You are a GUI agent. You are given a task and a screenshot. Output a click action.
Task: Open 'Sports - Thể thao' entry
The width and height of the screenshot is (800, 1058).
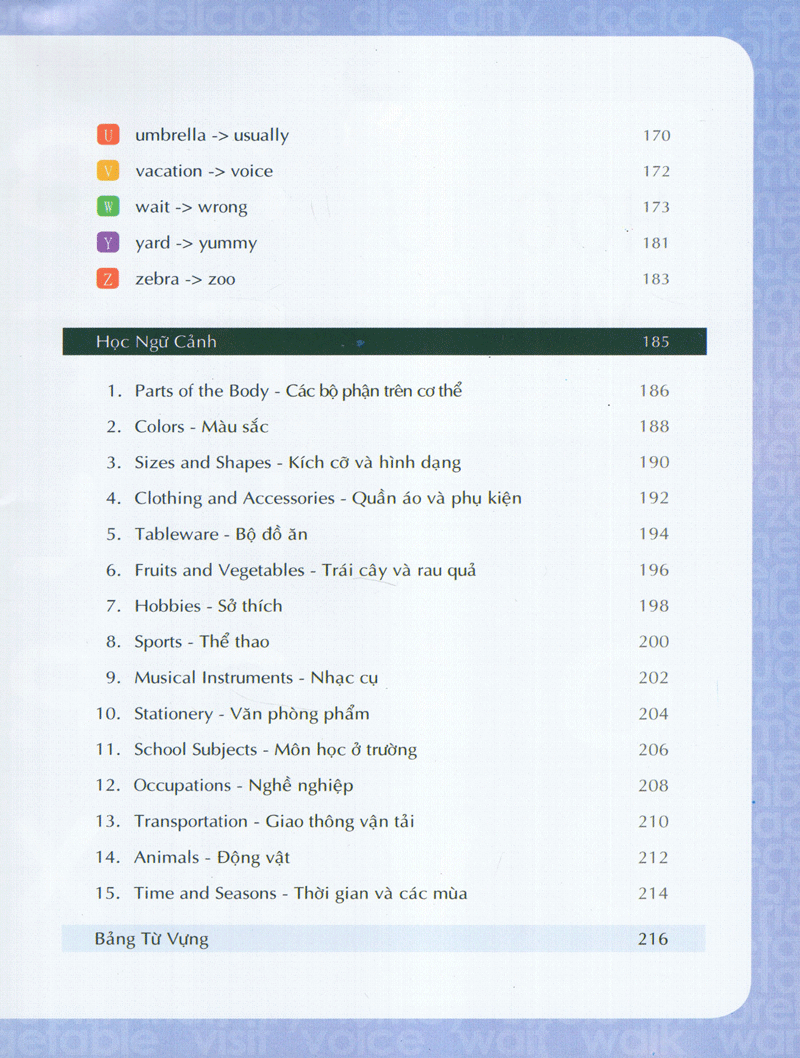(x=202, y=642)
